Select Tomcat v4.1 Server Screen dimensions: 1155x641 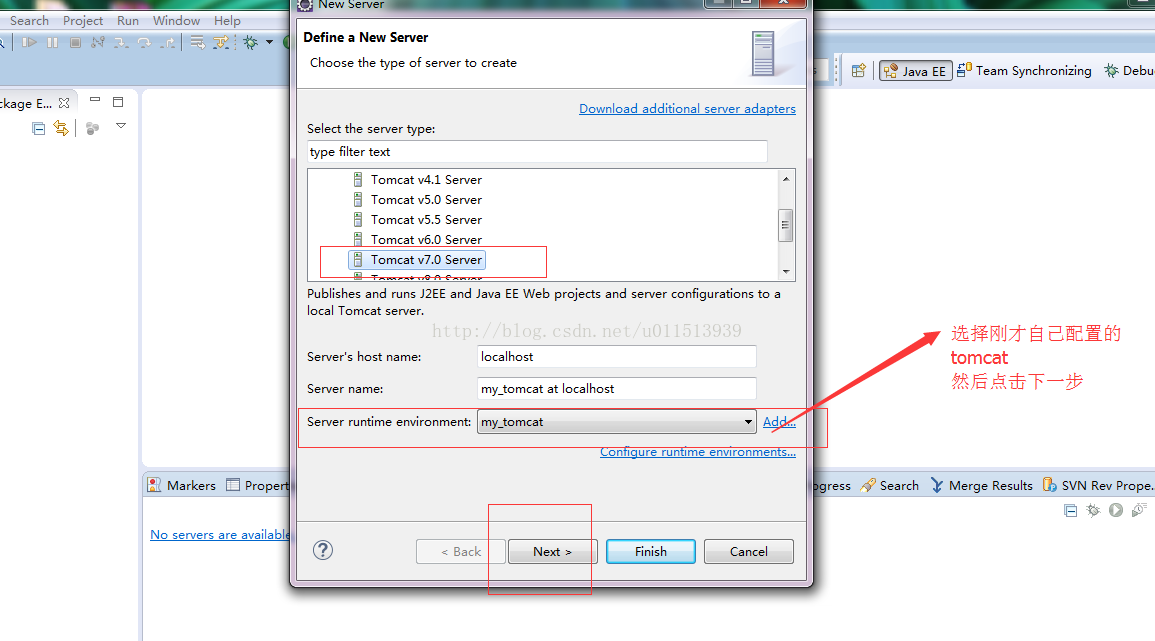(417, 180)
